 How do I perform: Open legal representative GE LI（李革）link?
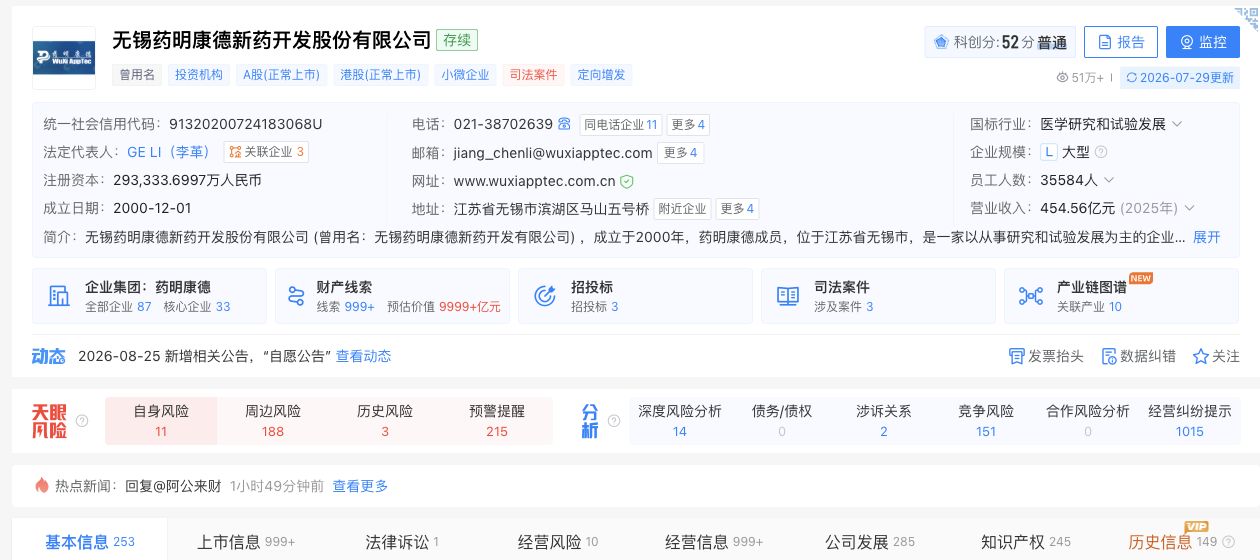(169, 152)
